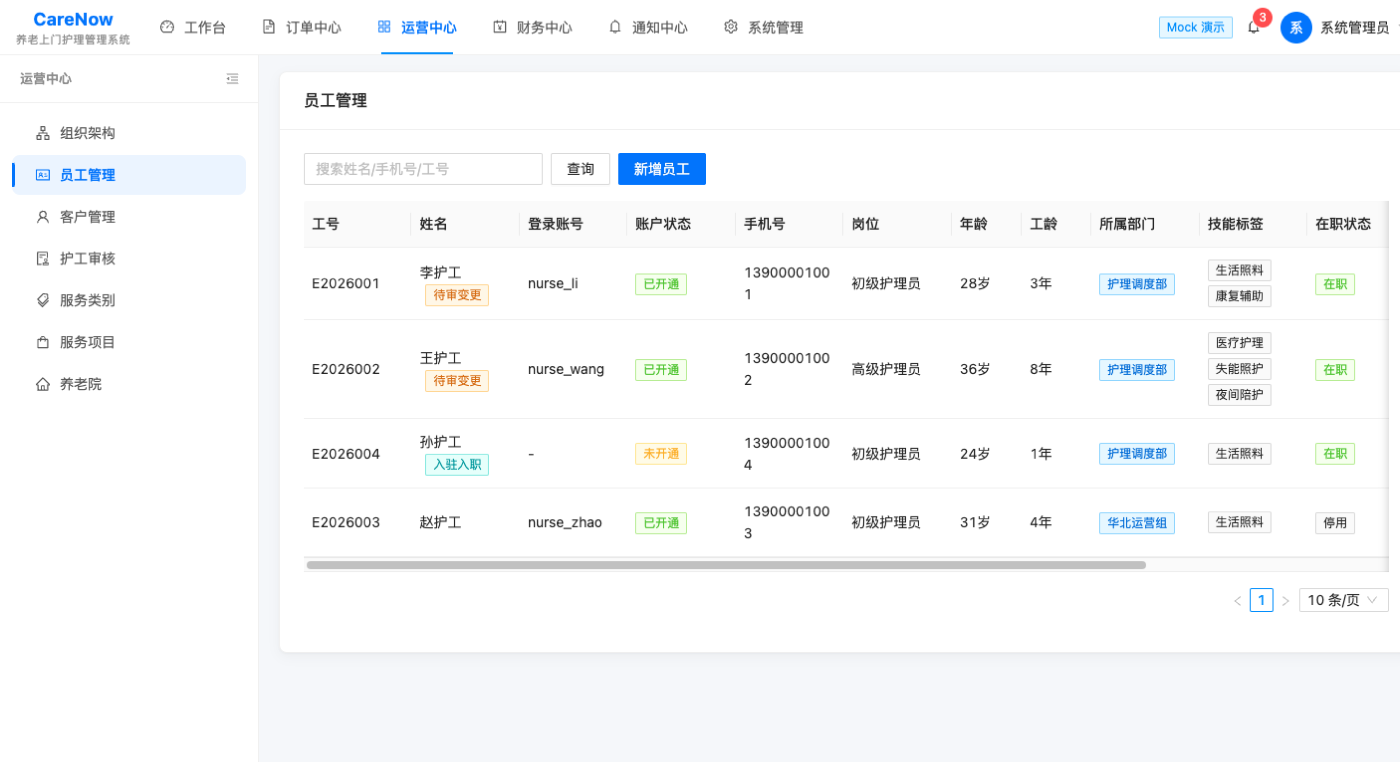Viewport: 1400px width, 762px height.
Task: Click the 系统管理员 user name
Action: click(1355, 28)
